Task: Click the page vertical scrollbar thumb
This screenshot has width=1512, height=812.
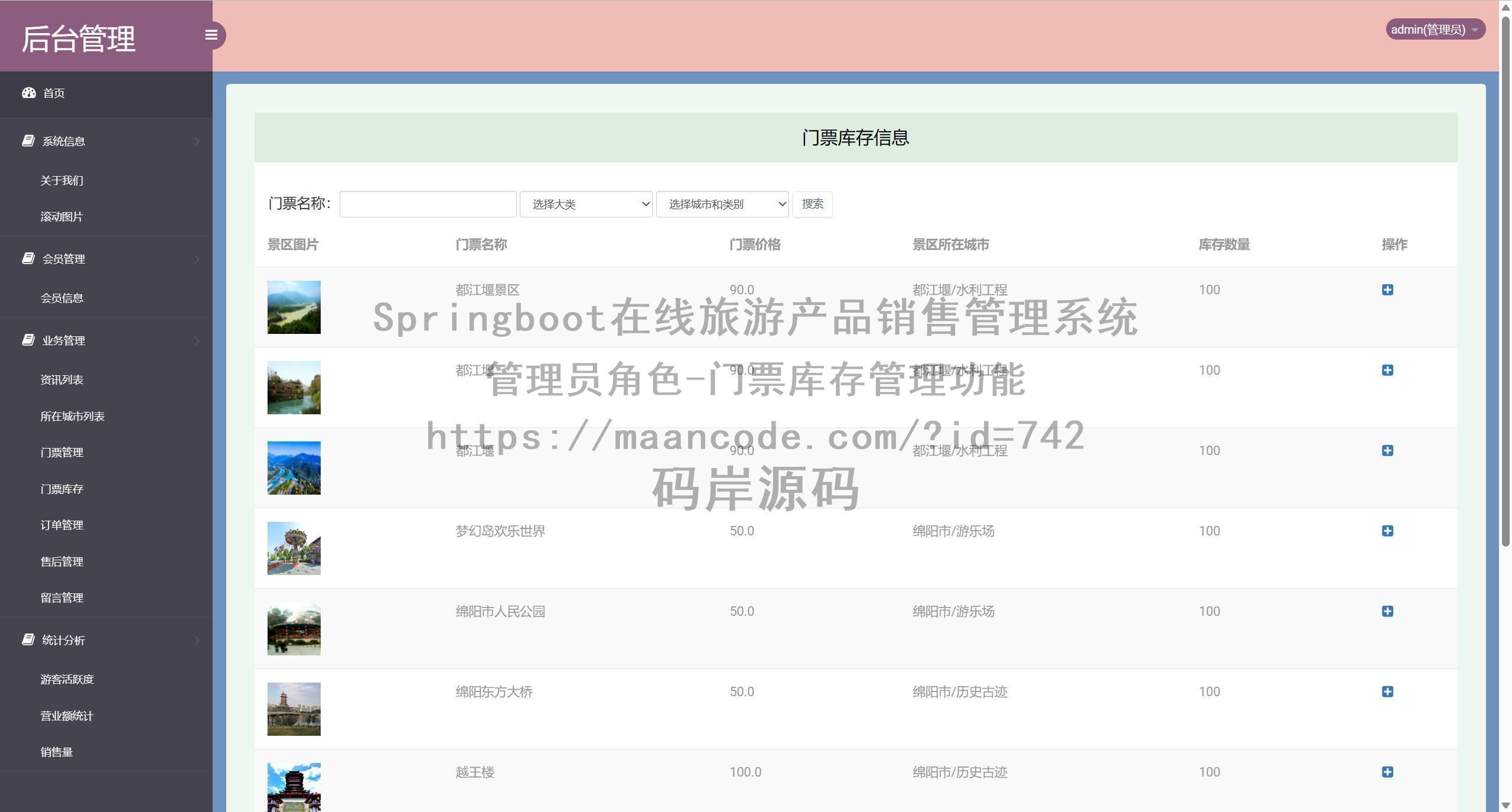Action: coord(1506,281)
